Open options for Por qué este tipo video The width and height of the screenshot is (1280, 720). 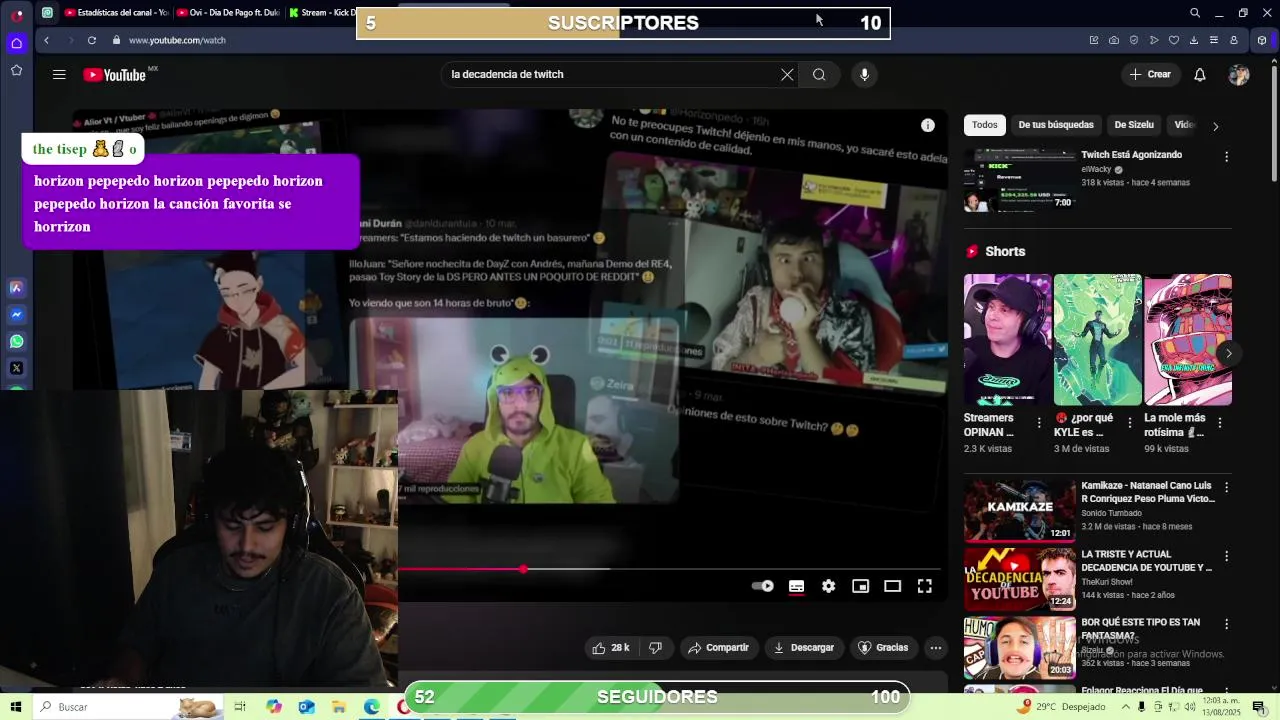point(1226,624)
